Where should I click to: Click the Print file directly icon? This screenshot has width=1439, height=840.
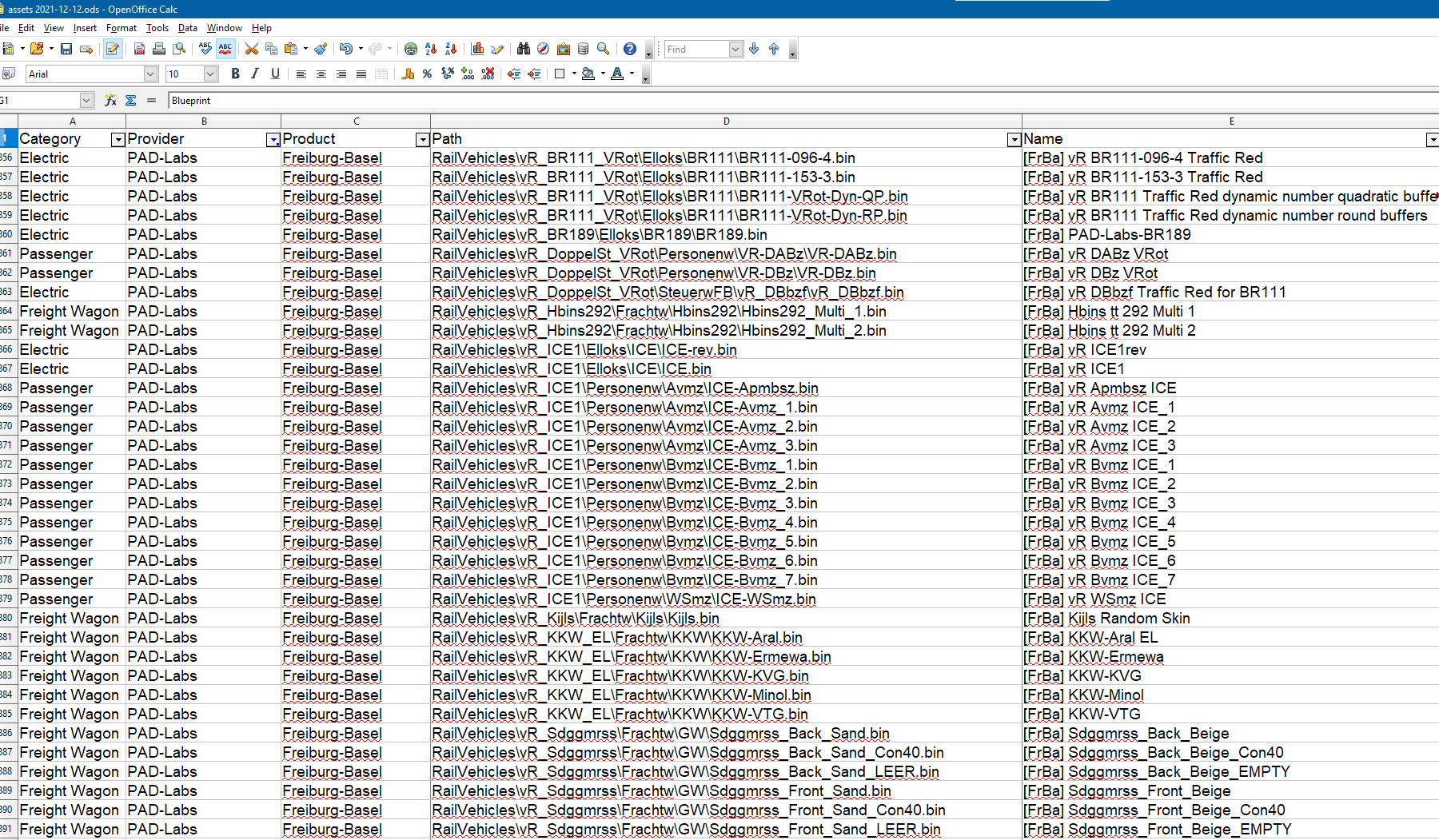159,50
